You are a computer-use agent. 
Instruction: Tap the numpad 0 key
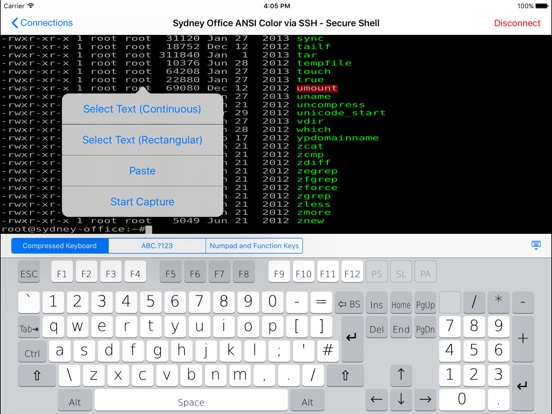coord(462,400)
